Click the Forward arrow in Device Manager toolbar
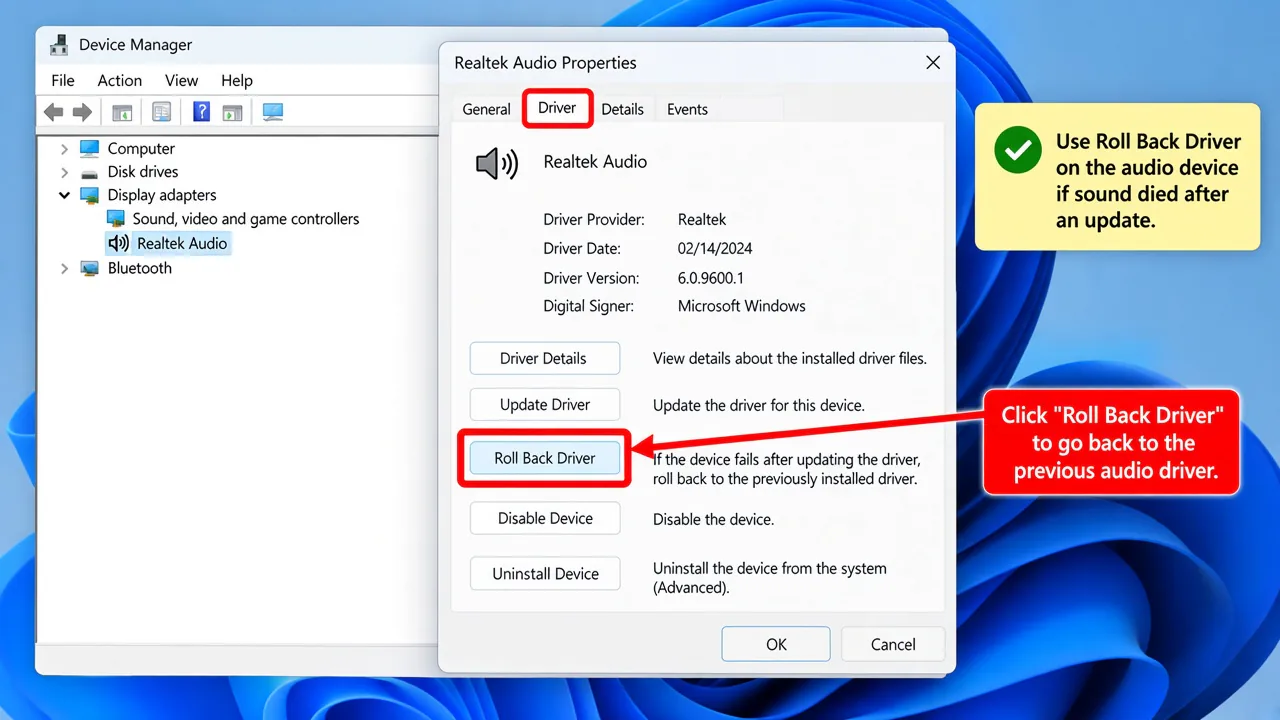This screenshot has height=720, width=1280. (83, 112)
